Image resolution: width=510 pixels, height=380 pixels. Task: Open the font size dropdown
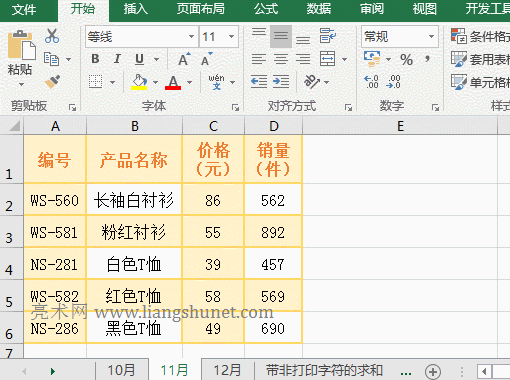tap(231, 36)
